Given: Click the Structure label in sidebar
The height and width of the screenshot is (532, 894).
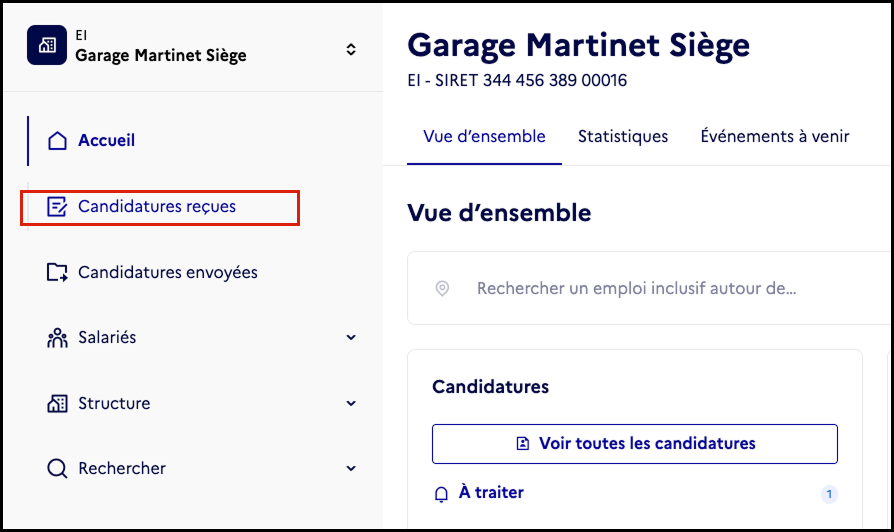Looking at the screenshot, I should tap(114, 404).
